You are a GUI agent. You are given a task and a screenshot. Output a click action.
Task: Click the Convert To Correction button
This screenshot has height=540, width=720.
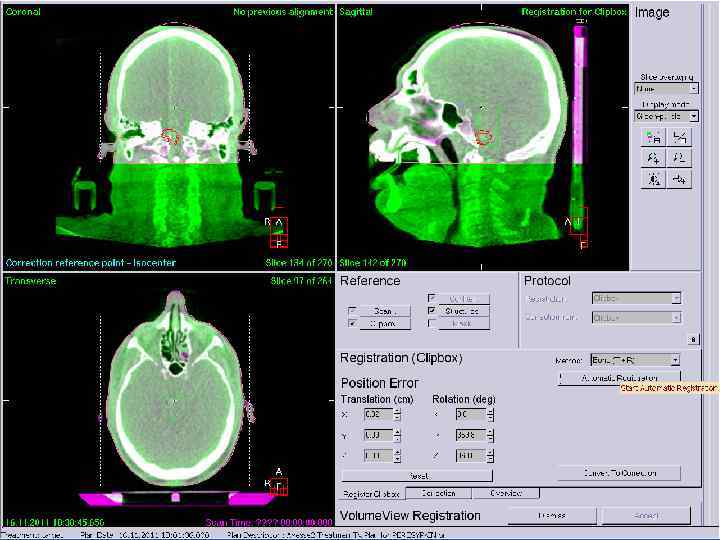point(619,472)
